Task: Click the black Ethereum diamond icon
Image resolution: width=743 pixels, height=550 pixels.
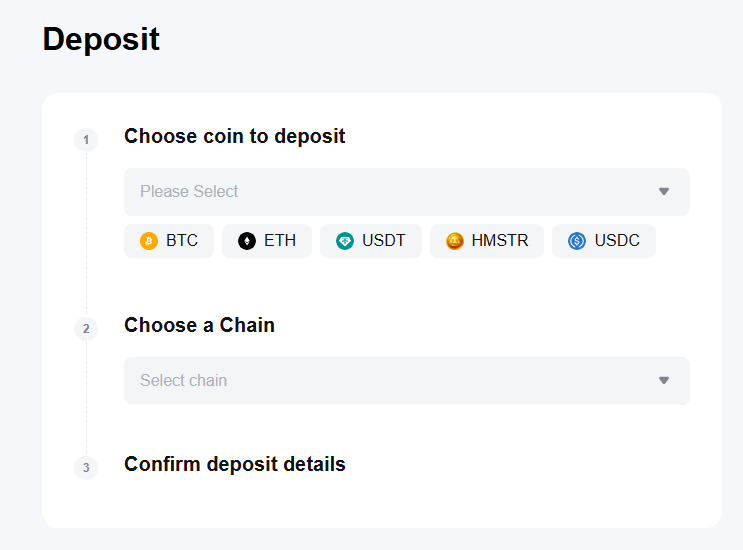Action: [247, 241]
